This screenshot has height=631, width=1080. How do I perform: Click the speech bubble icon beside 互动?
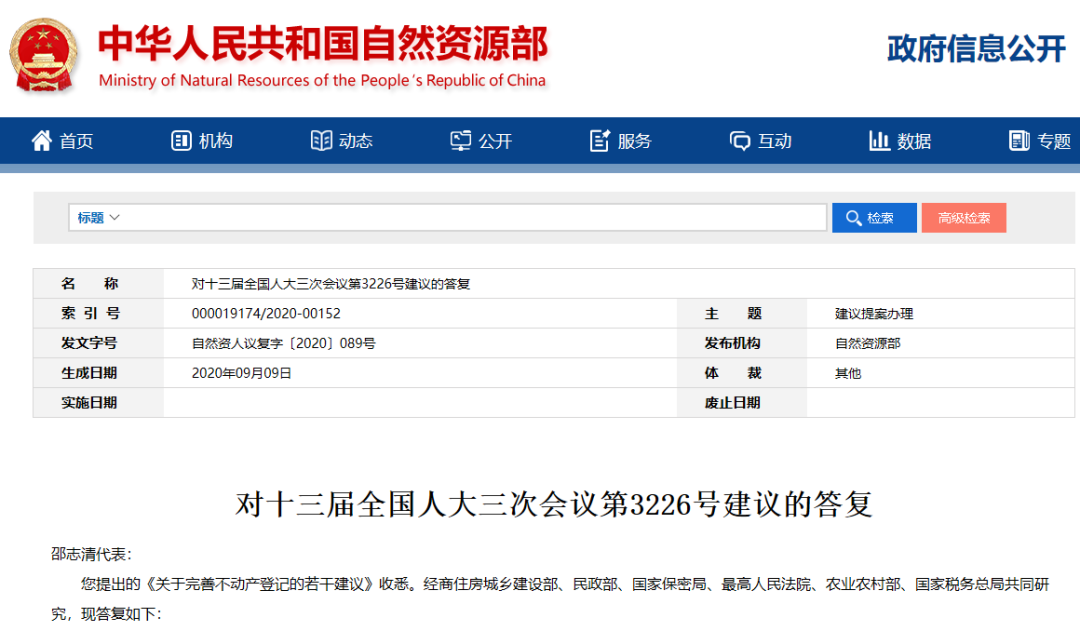coord(740,141)
